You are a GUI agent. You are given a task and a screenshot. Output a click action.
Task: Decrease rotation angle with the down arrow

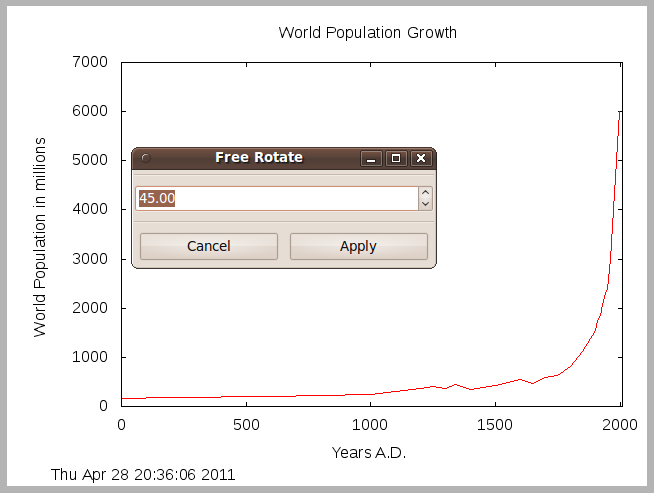pos(425,204)
